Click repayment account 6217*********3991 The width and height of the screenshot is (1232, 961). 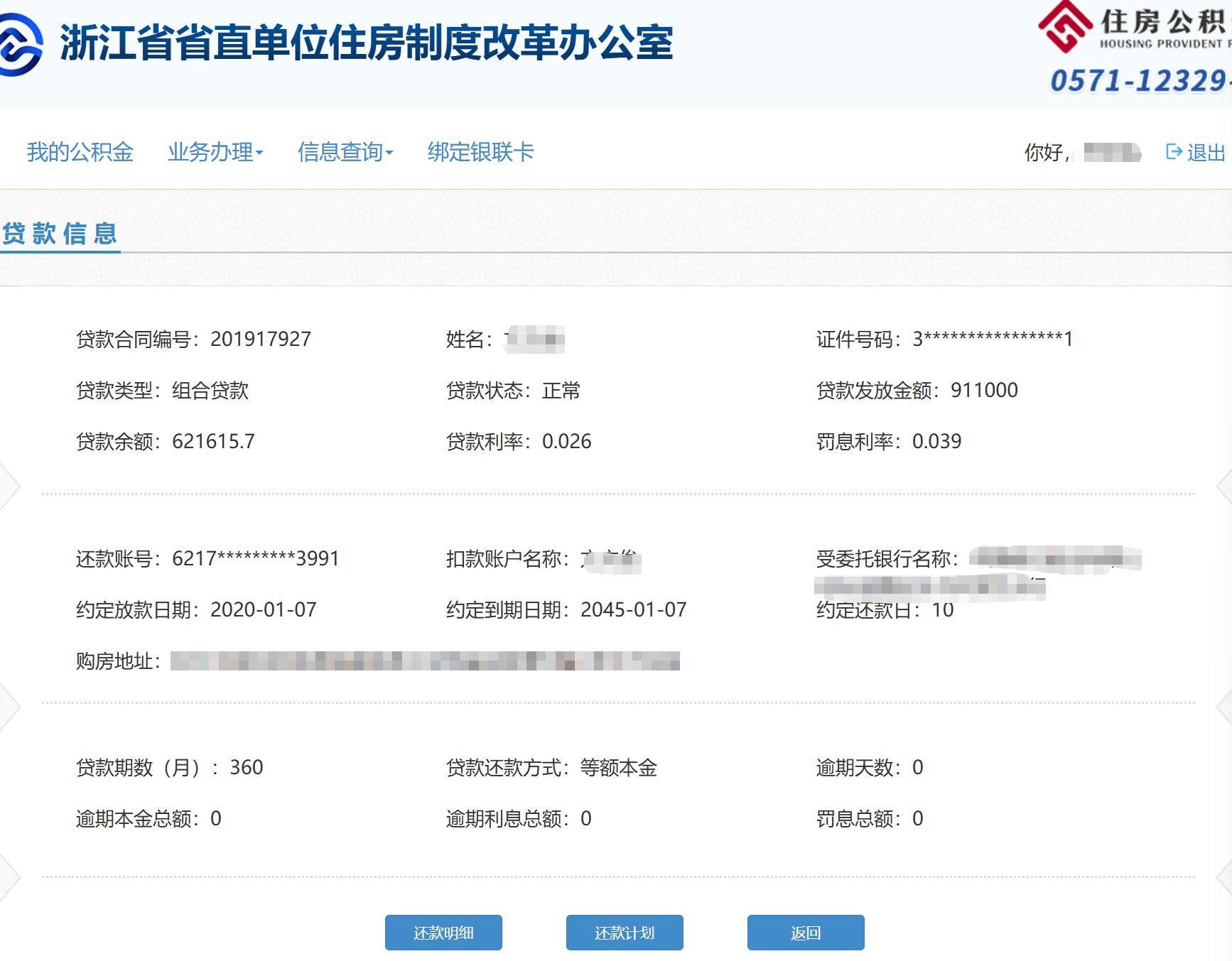pos(256,558)
